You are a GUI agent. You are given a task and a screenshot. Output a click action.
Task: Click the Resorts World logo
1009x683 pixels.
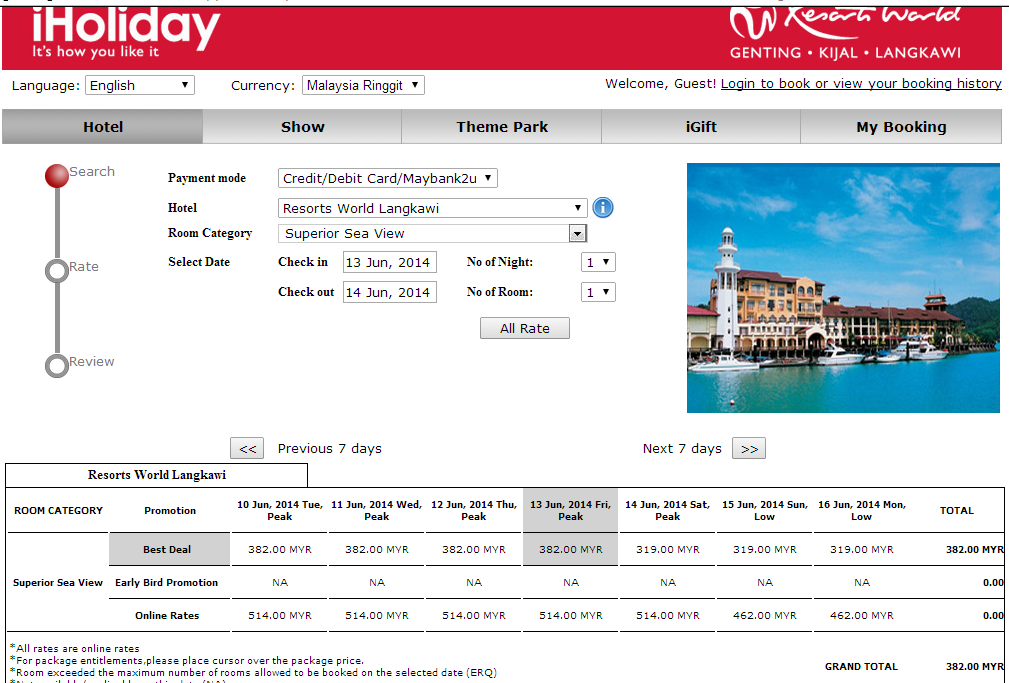click(x=845, y=33)
